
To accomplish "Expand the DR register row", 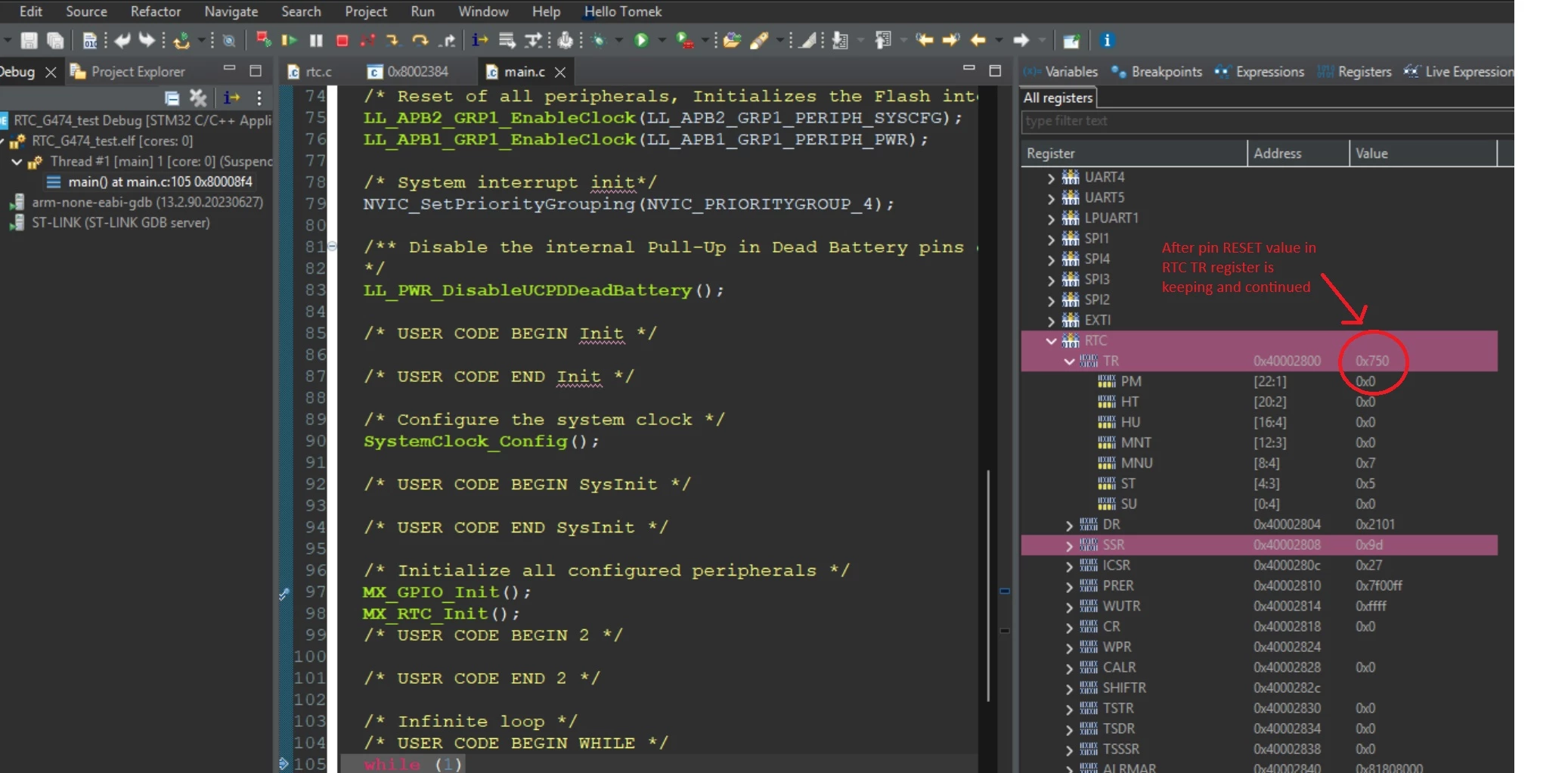I will (1069, 524).
